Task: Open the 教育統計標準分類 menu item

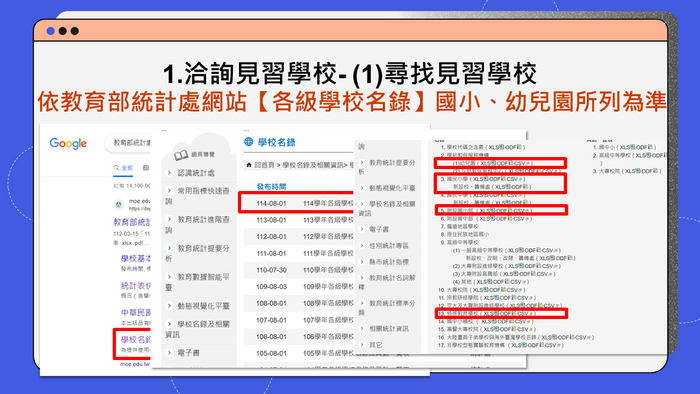Action: point(387,307)
